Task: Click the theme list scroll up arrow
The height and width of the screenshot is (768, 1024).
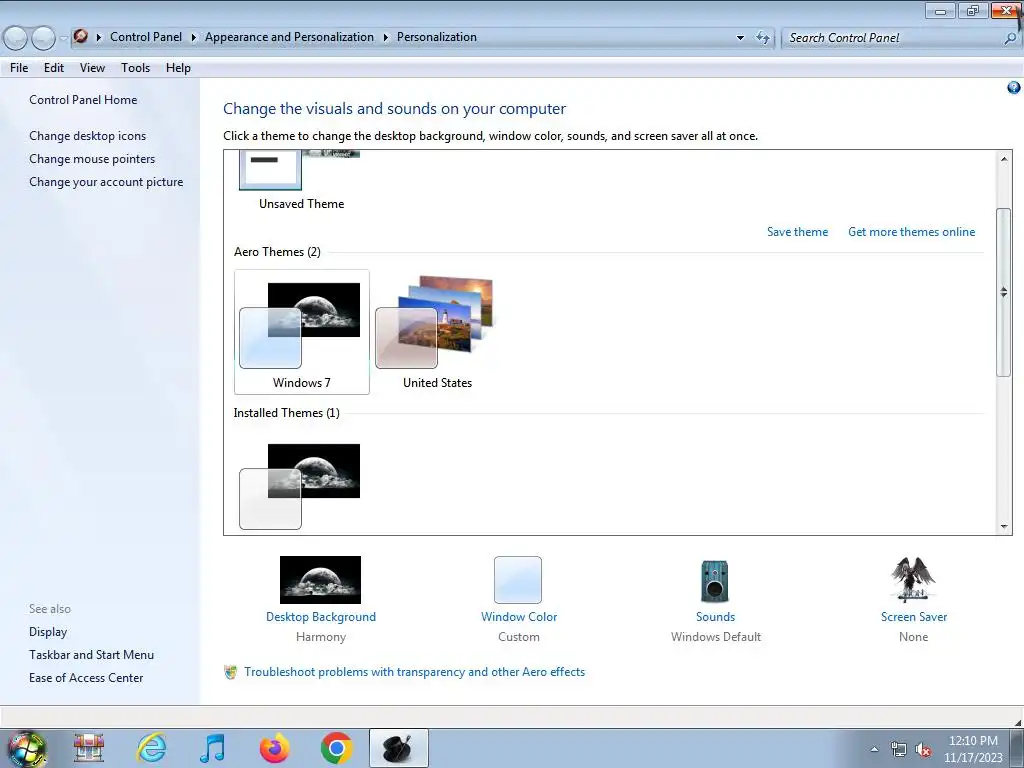Action: coord(1004,159)
